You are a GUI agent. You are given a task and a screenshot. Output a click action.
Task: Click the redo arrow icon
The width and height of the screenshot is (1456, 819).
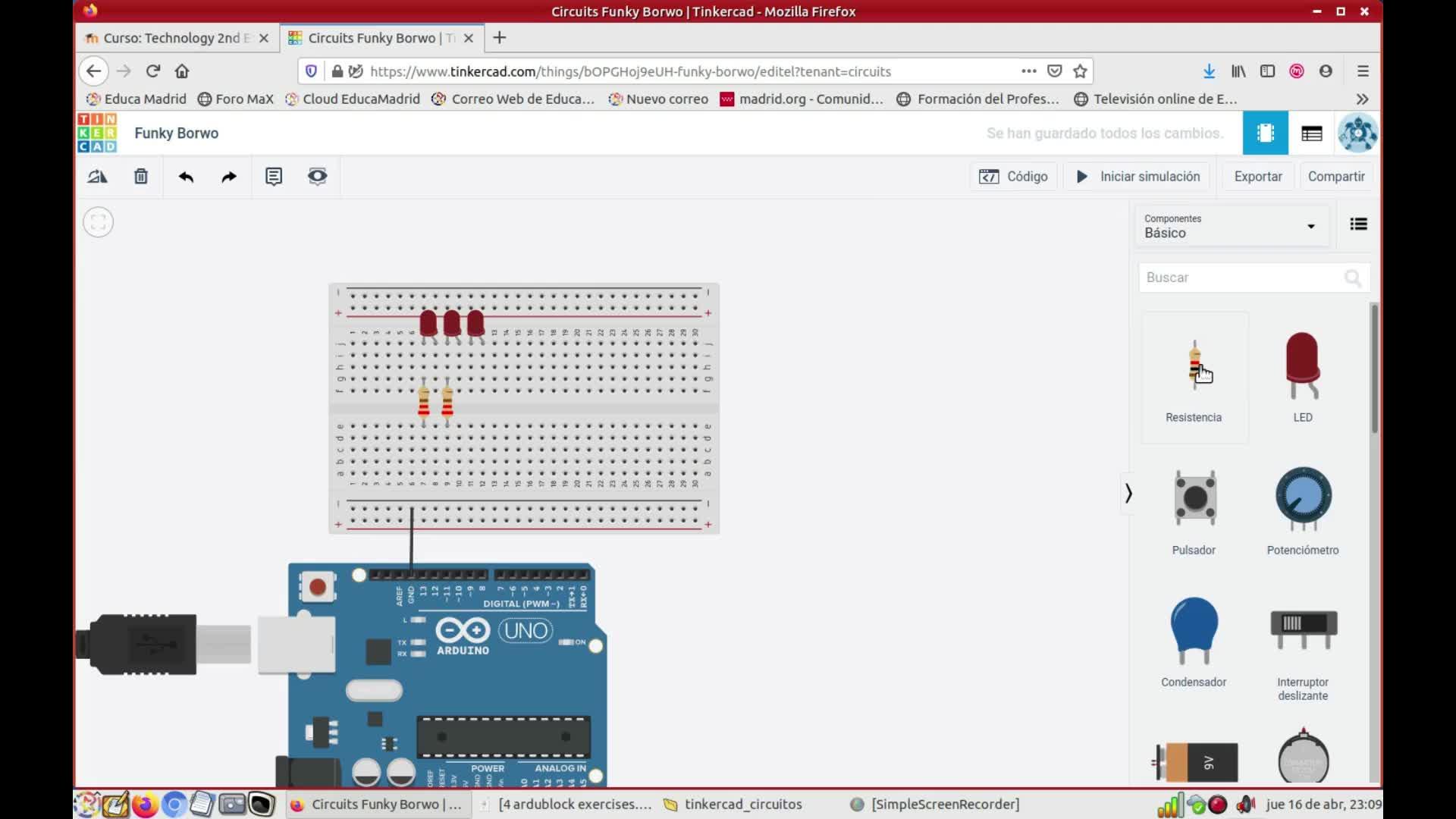pos(229,177)
